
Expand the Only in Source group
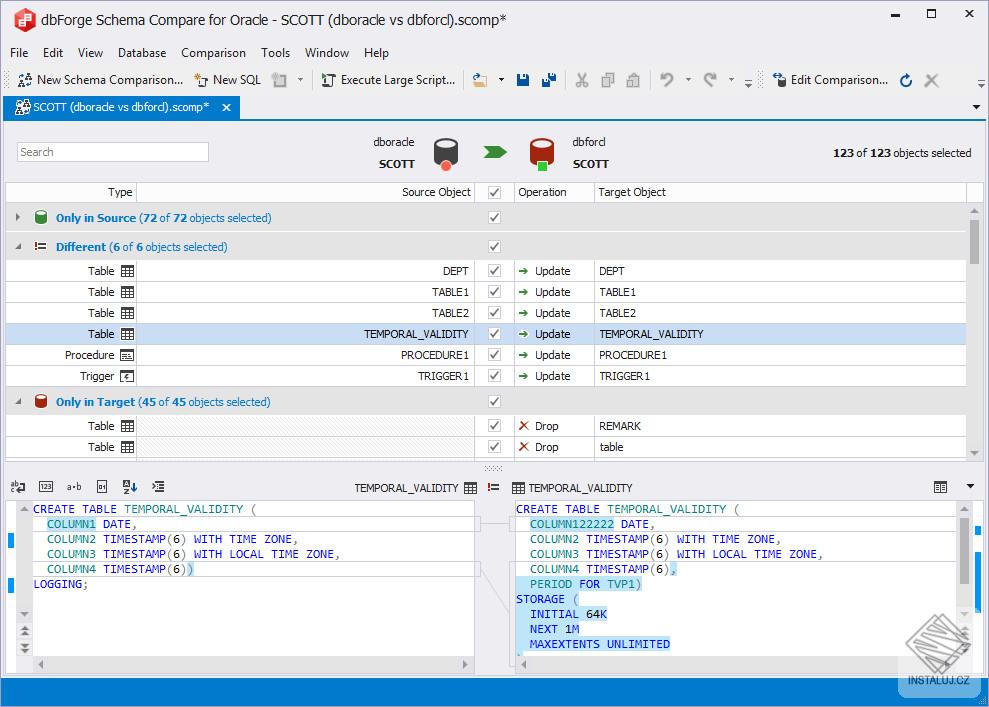[x=18, y=217]
